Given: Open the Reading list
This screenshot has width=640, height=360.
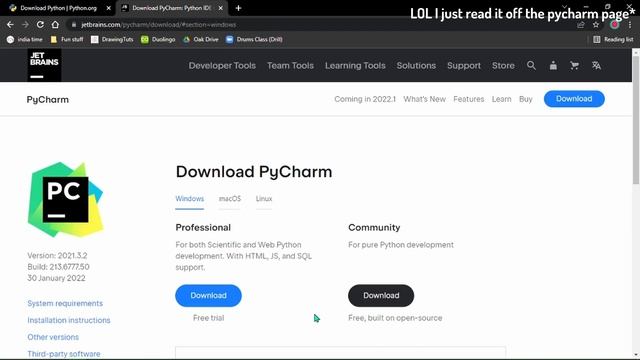Looking at the screenshot, I should click(x=613, y=39).
